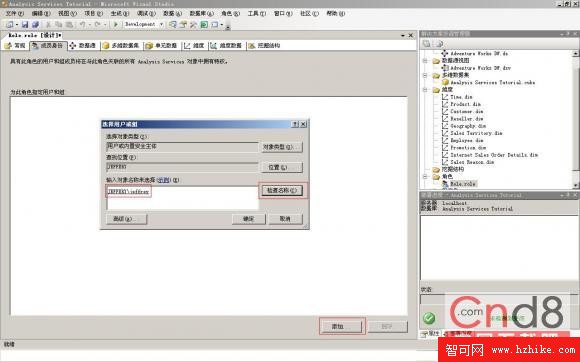
Task: Click the object names text box in dialog
Action: pos(182,198)
